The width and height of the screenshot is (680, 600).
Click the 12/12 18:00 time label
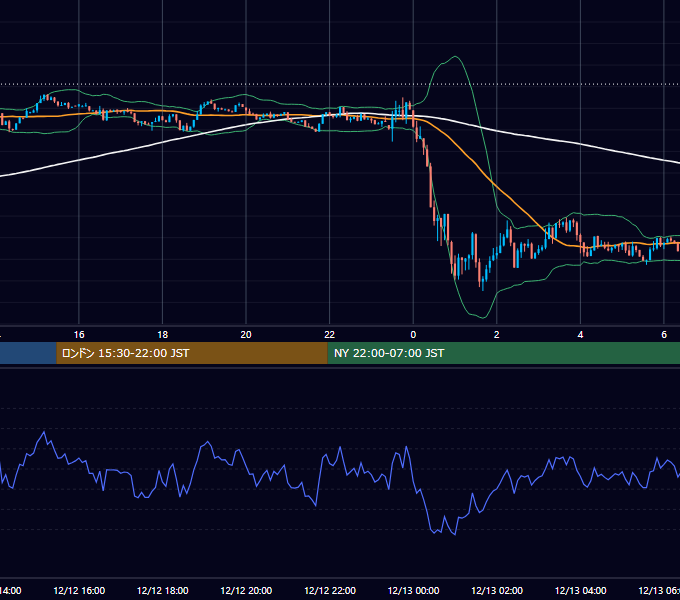(163, 590)
